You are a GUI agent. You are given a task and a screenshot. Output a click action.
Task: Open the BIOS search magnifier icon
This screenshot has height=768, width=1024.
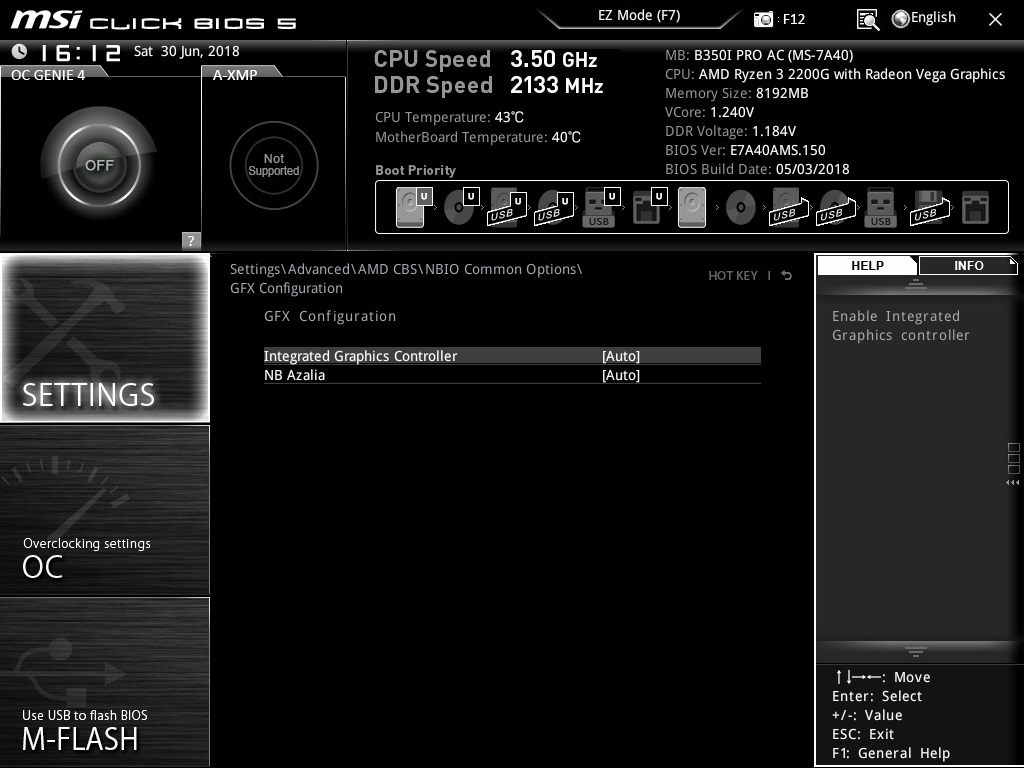[x=867, y=20]
